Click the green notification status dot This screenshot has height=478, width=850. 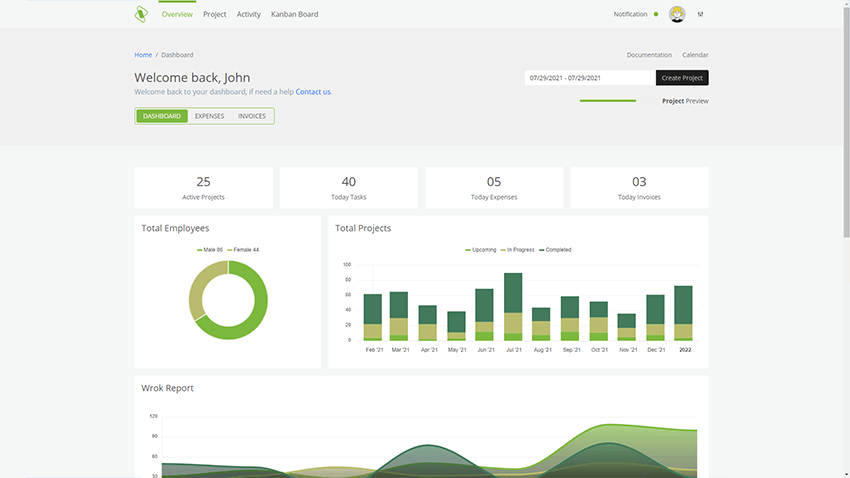pos(656,14)
